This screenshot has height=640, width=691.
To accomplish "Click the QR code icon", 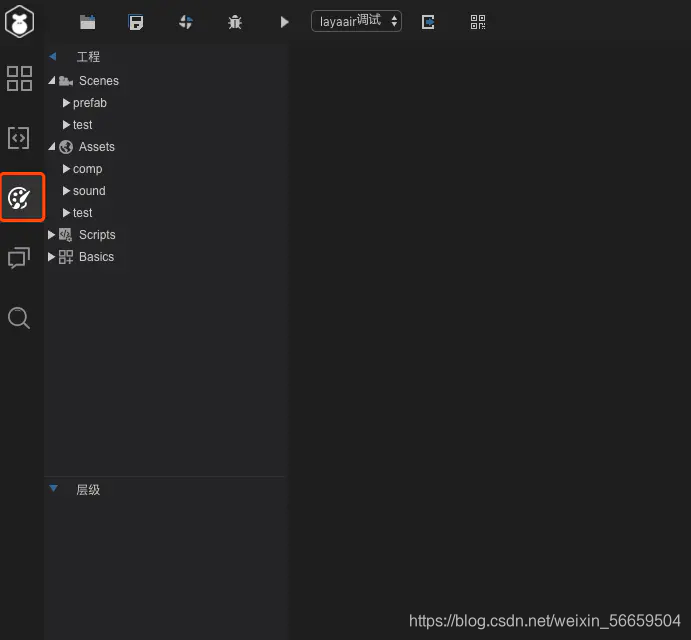I will click(x=478, y=22).
